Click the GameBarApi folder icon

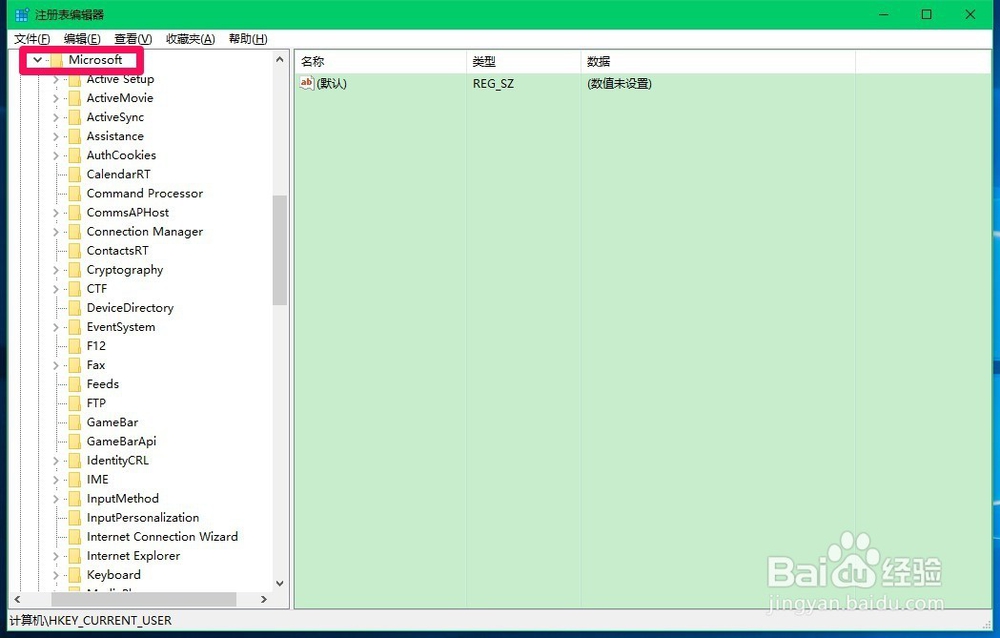pyautogui.click(x=75, y=442)
